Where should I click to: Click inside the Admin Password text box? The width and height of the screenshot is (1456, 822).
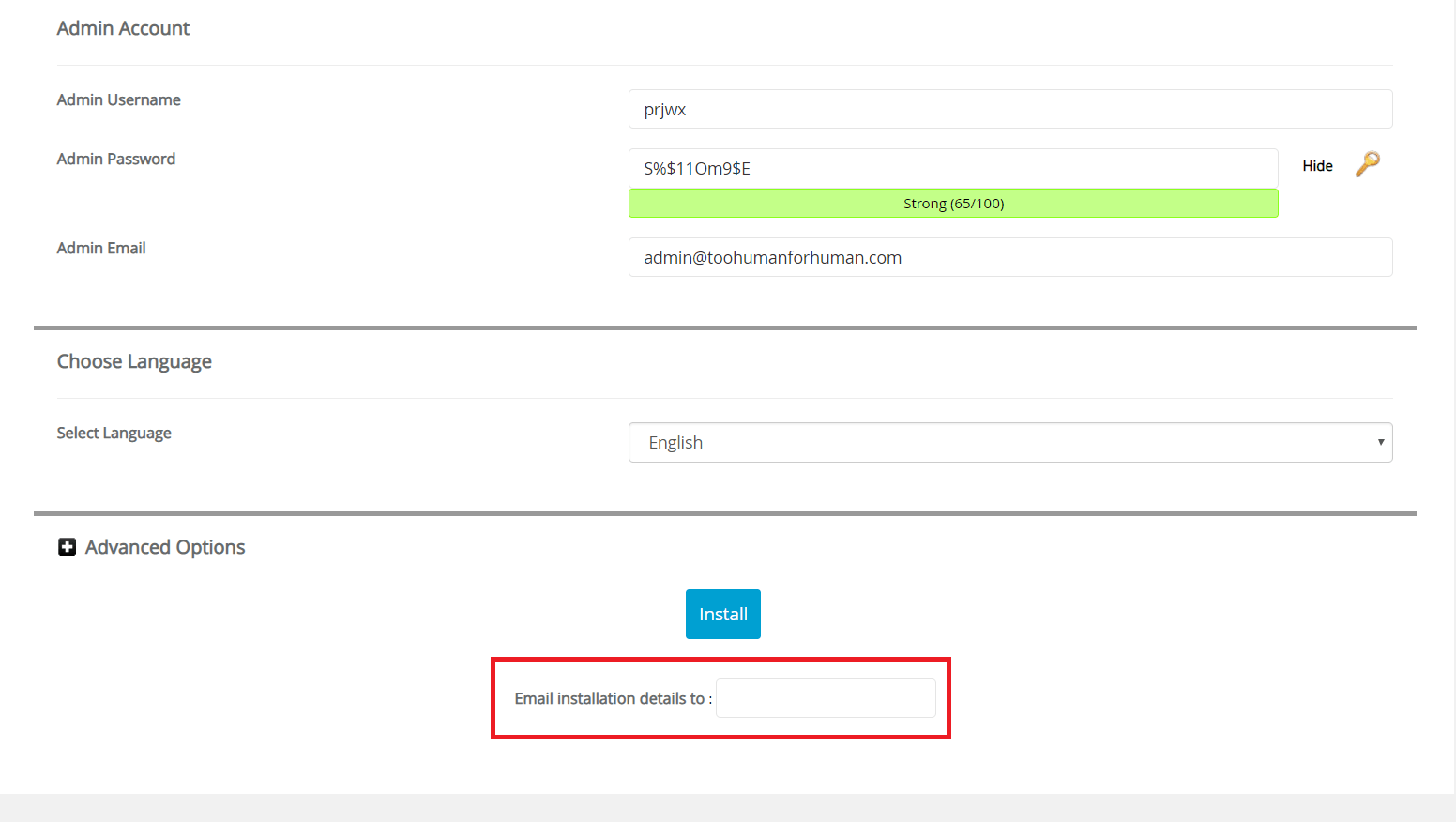[952, 169]
